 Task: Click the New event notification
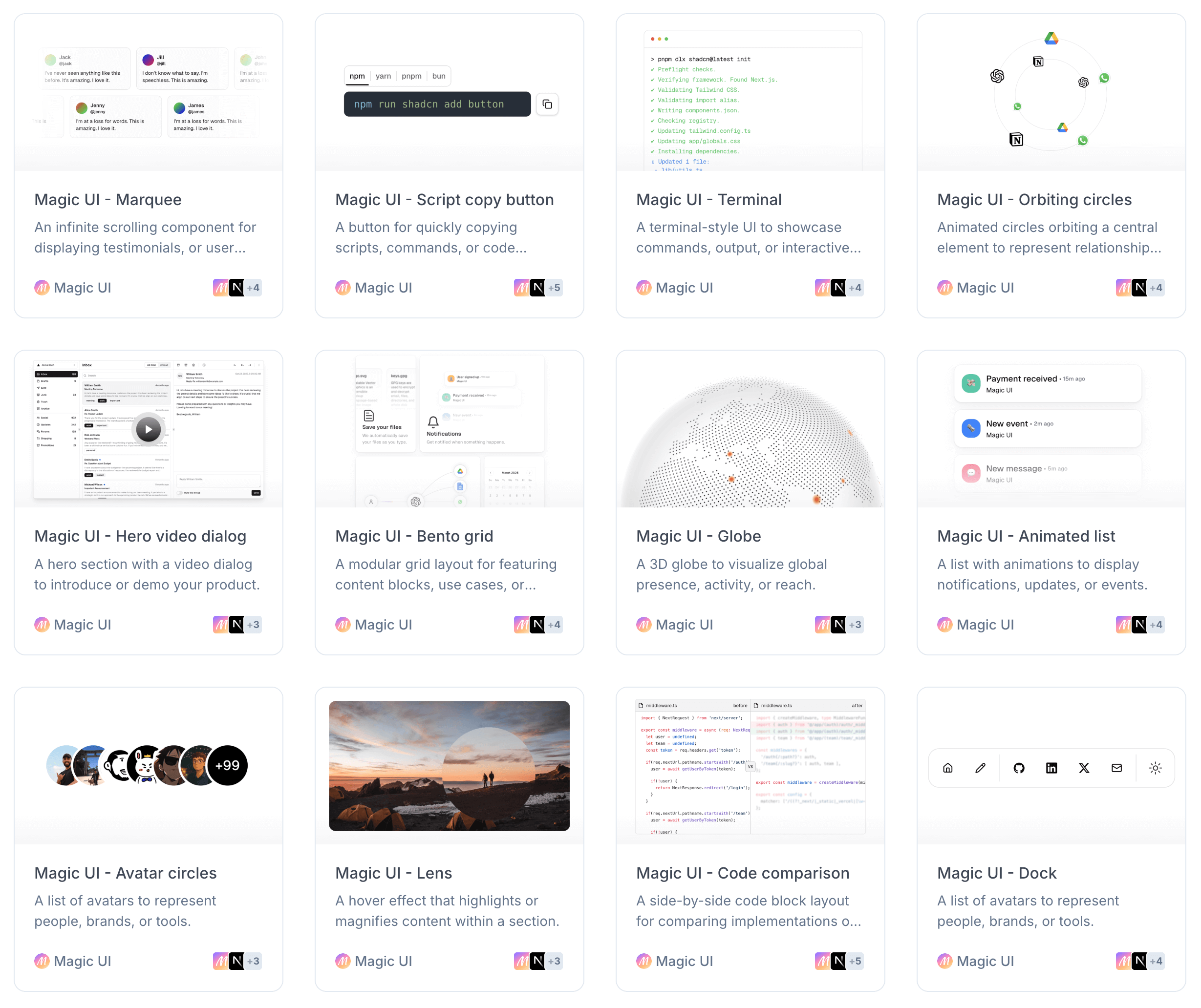point(1047,429)
